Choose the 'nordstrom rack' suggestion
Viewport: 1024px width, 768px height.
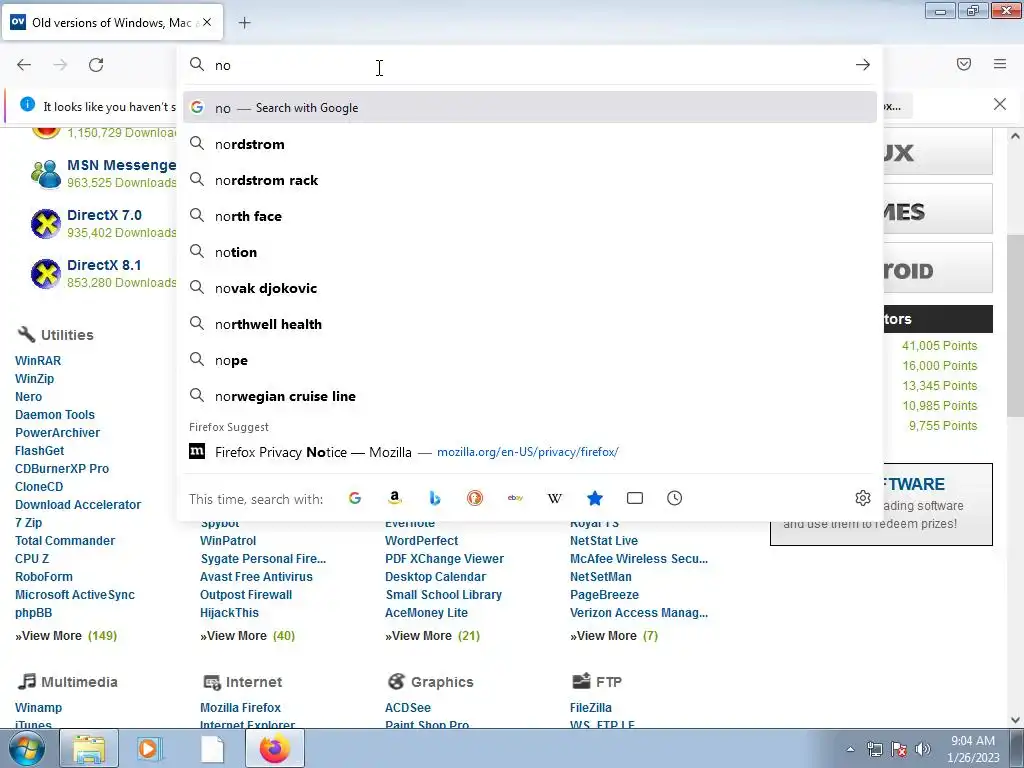coord(530,180)
